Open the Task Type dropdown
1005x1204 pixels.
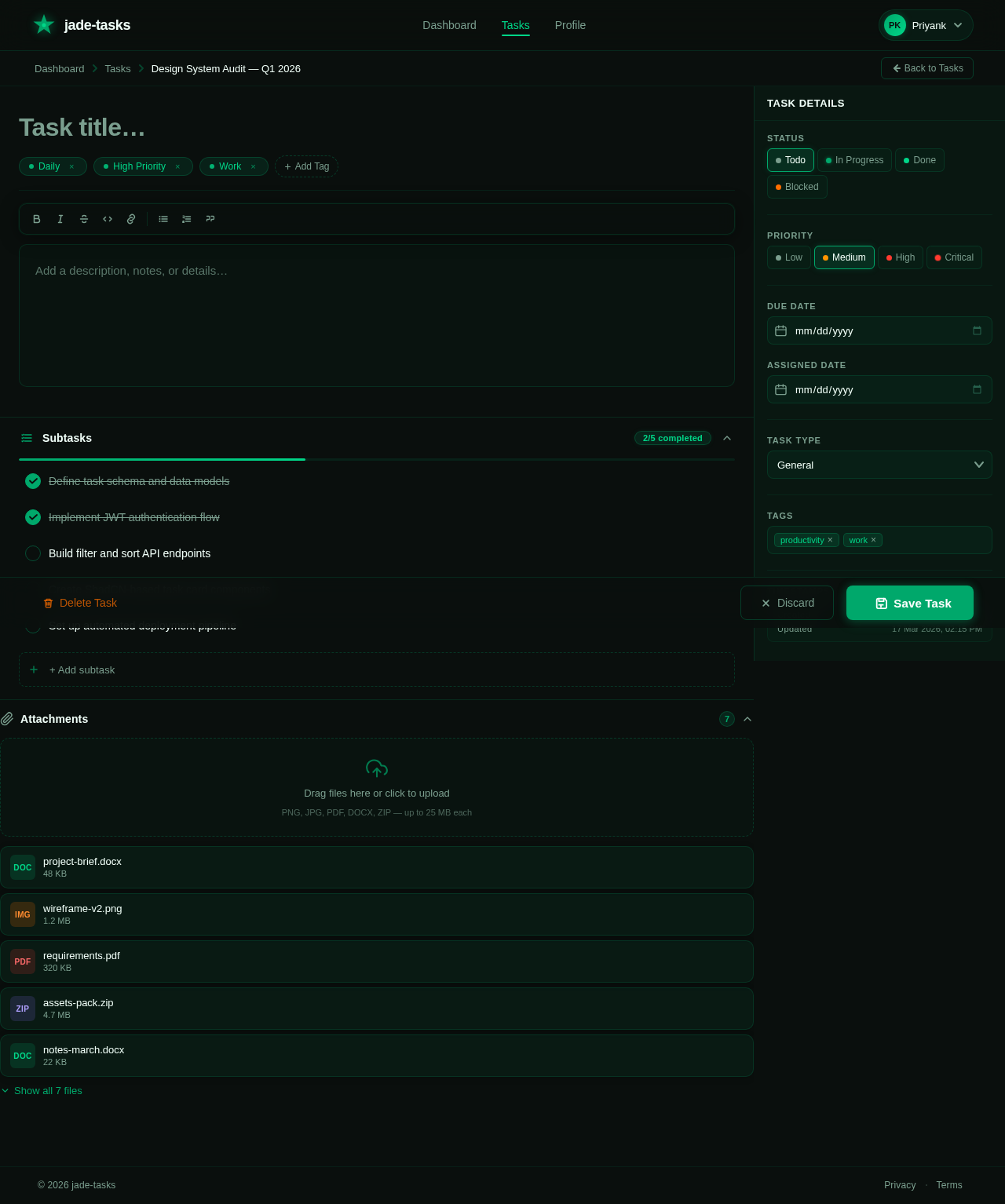point(879,465)
